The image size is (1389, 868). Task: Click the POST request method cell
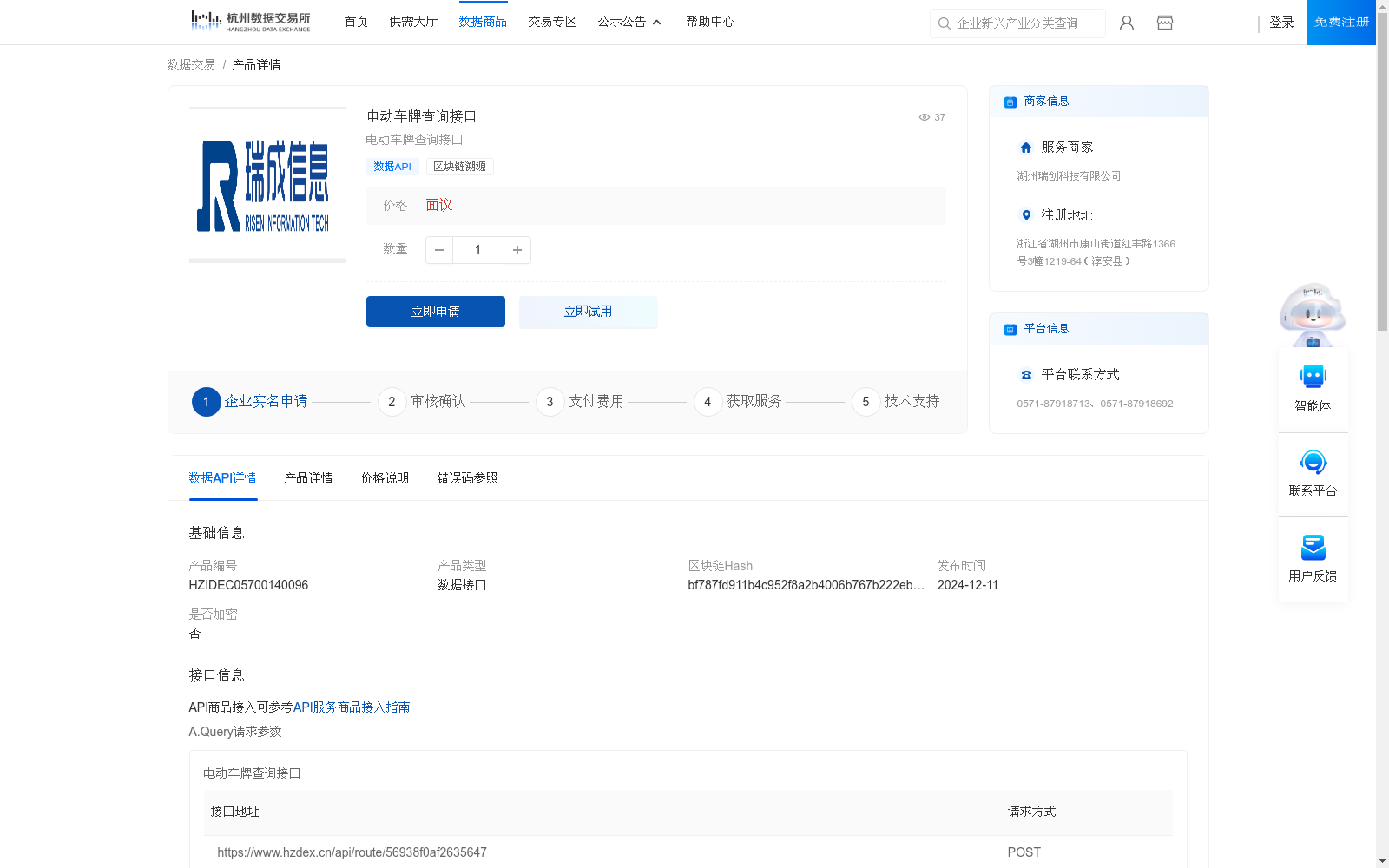[1024, 852]
